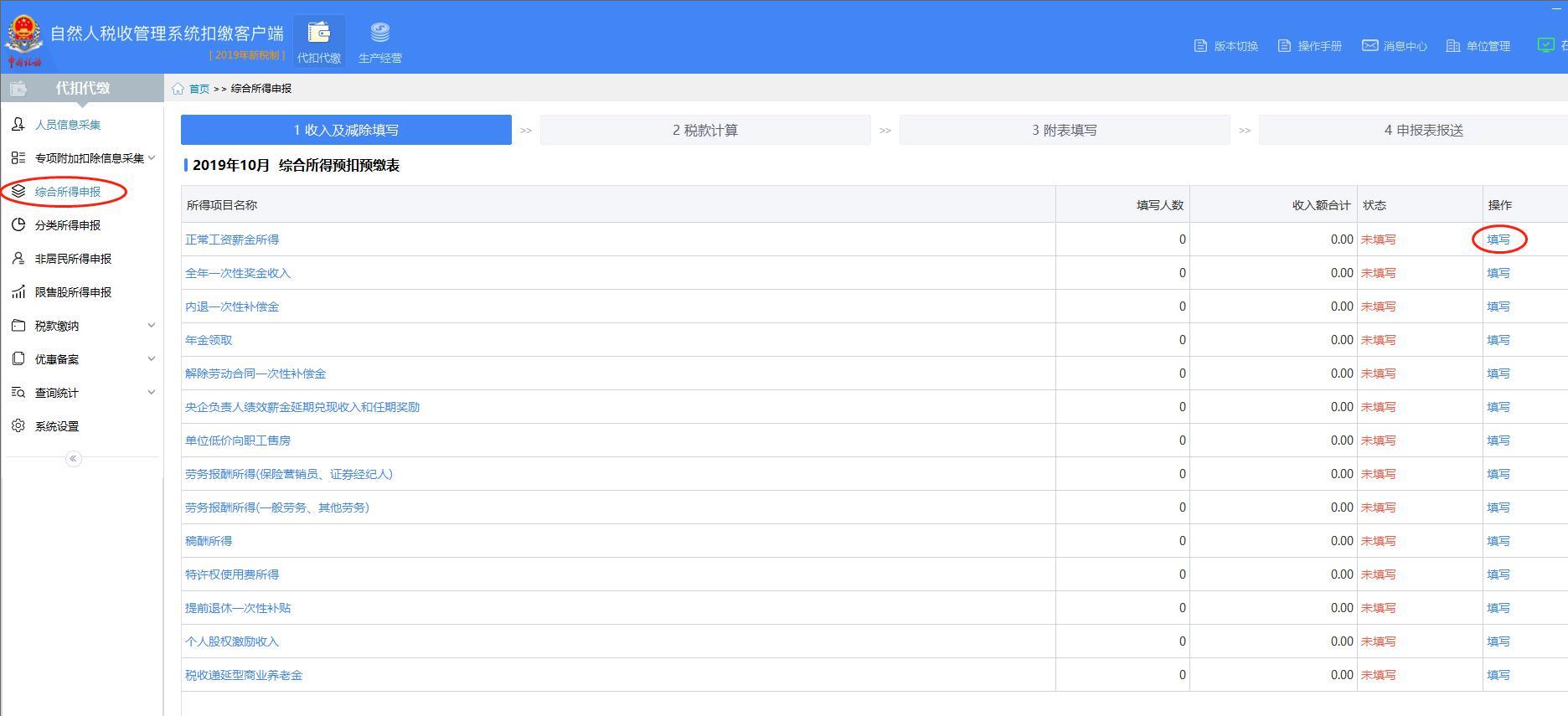The width and height of the screenshot is (1568, 716).
Task: Open 系统设置 gear in sidebar
Action: 18,426
